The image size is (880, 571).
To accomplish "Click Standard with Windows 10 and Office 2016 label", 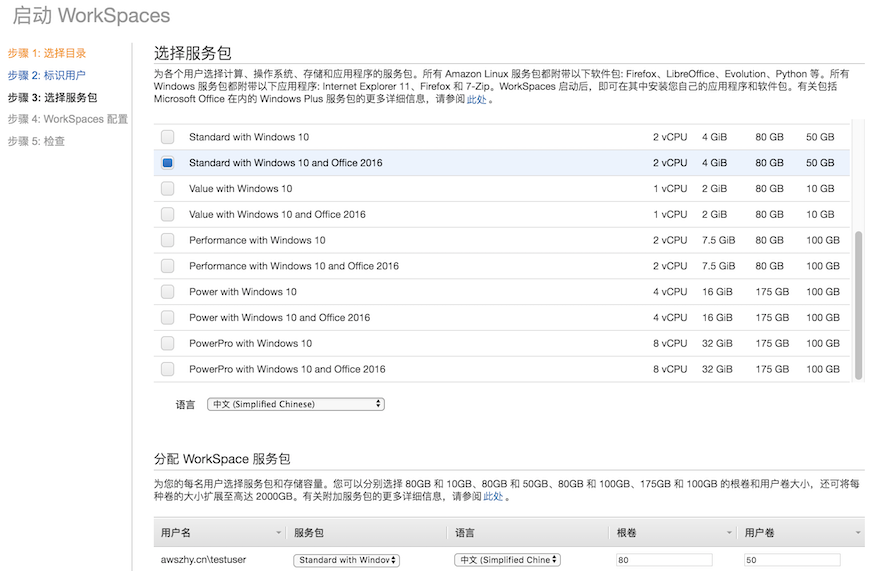I will 285,163.
